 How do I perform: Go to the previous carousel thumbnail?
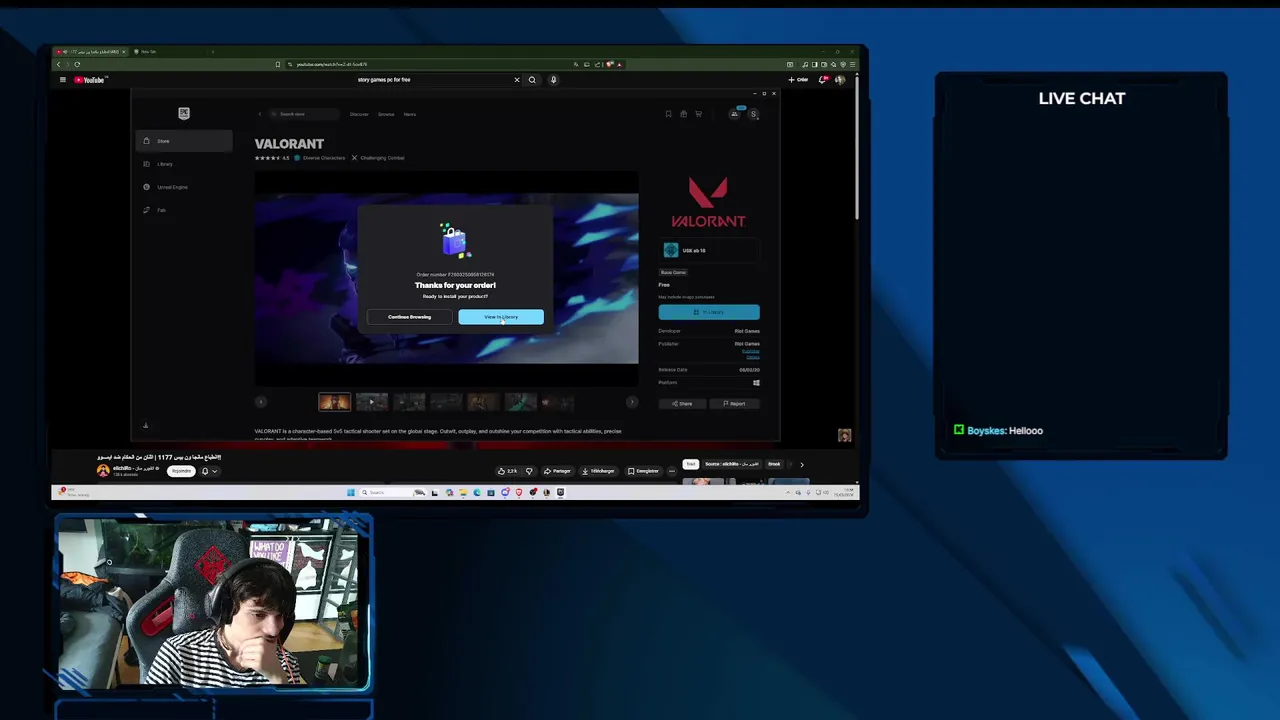point(261,402)
